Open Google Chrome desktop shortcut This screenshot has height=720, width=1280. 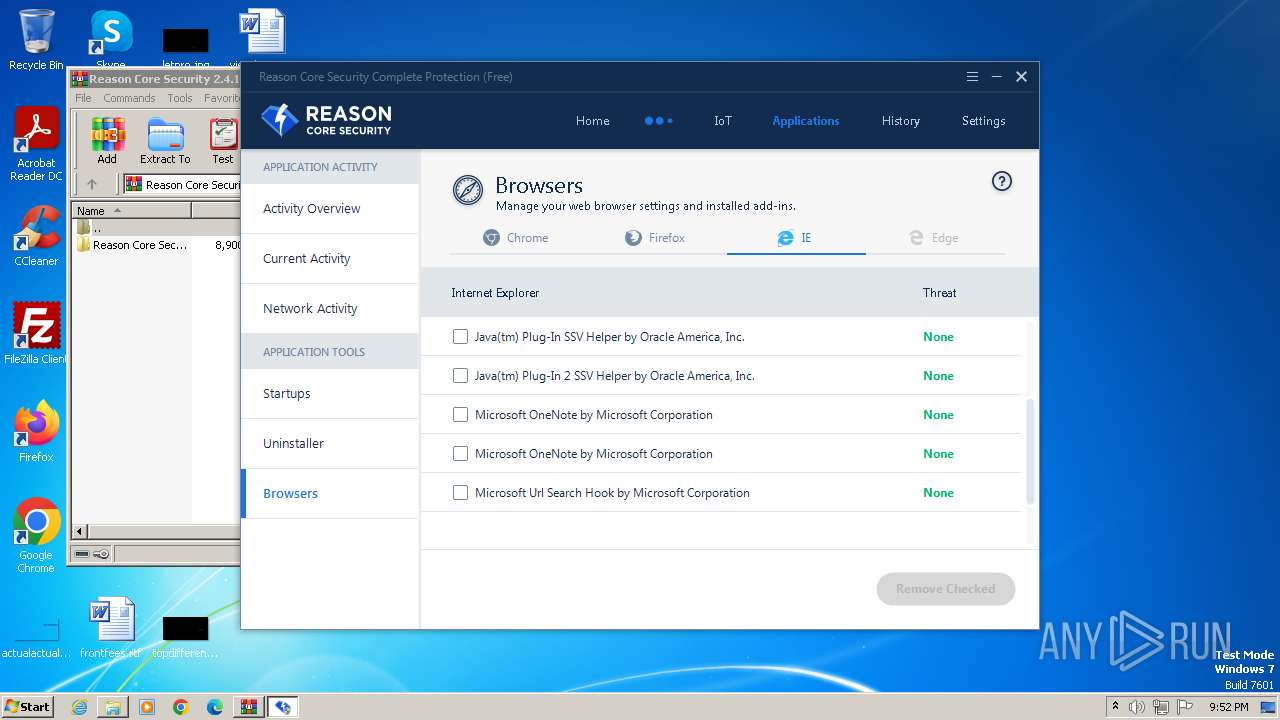pyautogui.click(x=36, y=536)
